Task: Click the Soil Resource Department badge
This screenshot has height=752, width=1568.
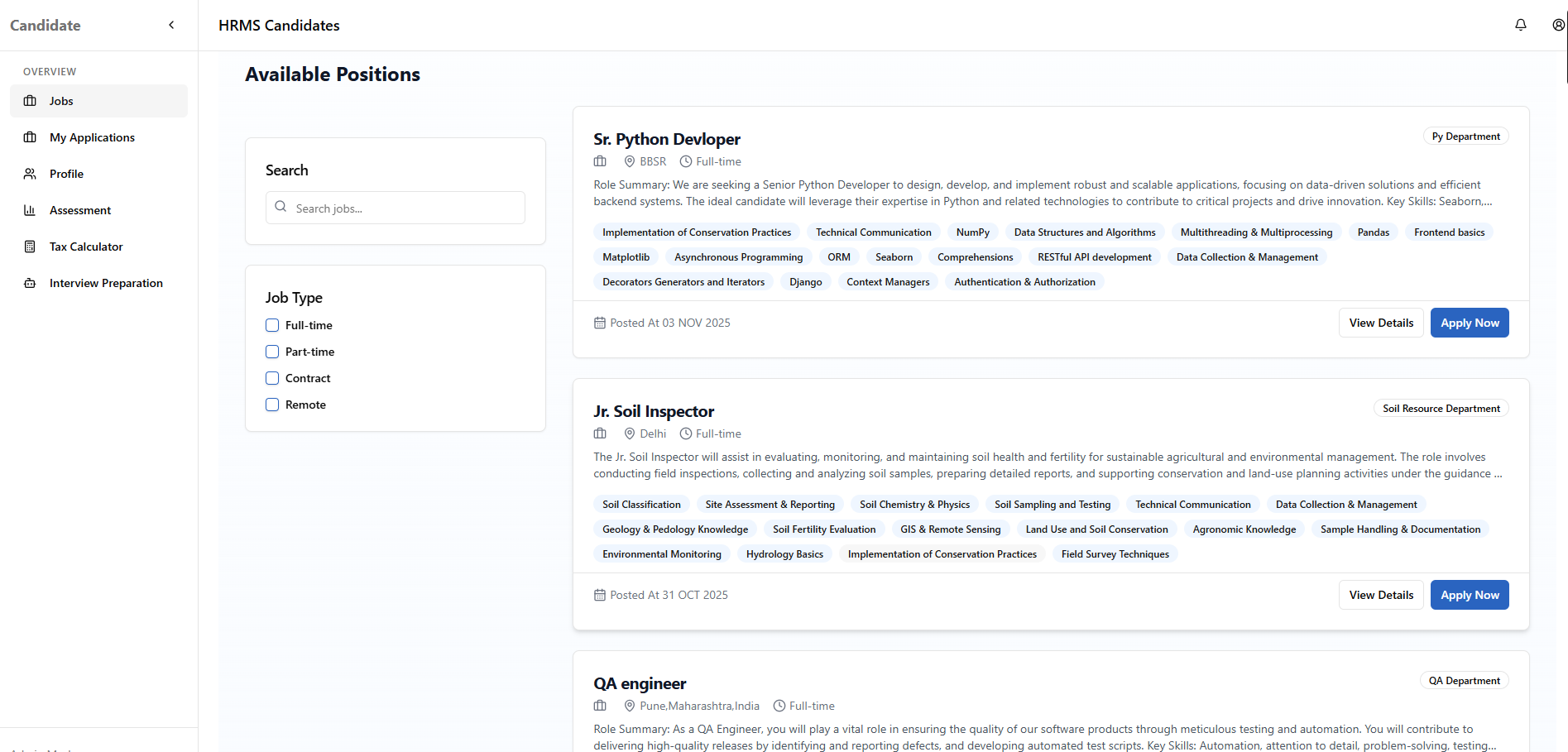Action: (1441, 408)
